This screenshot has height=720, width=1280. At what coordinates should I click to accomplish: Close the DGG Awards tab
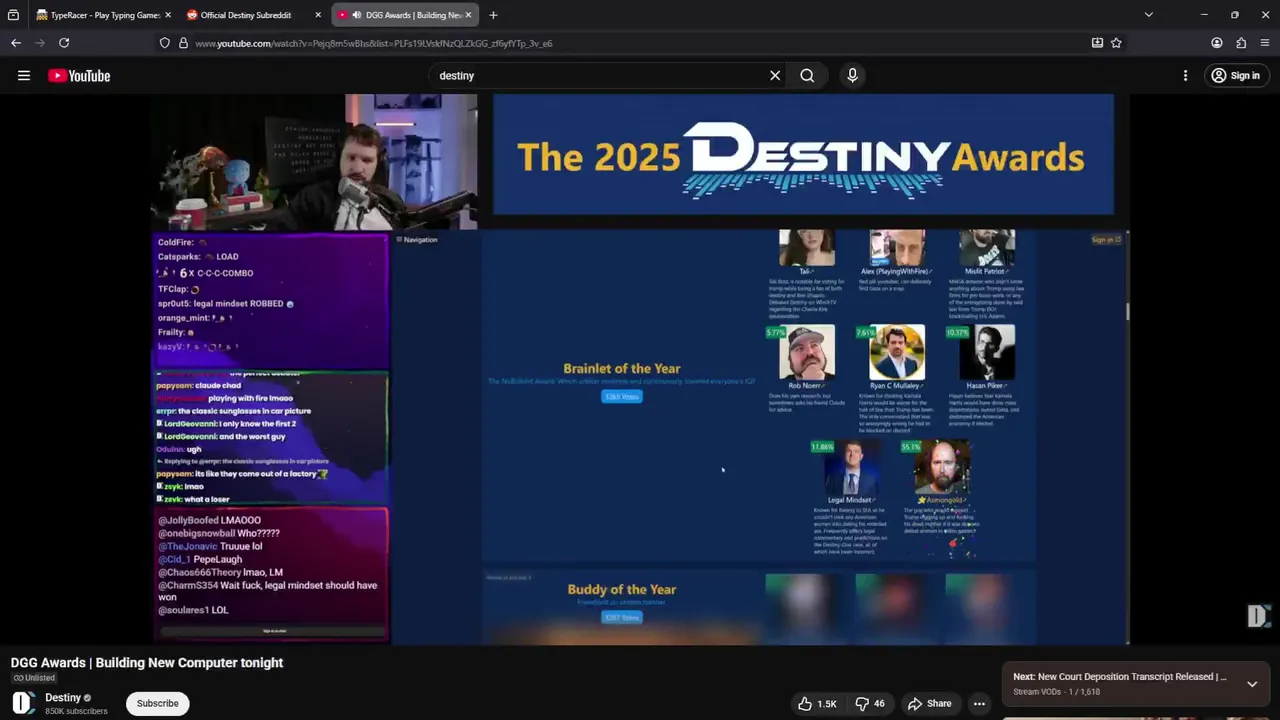(x=468, y=15)
